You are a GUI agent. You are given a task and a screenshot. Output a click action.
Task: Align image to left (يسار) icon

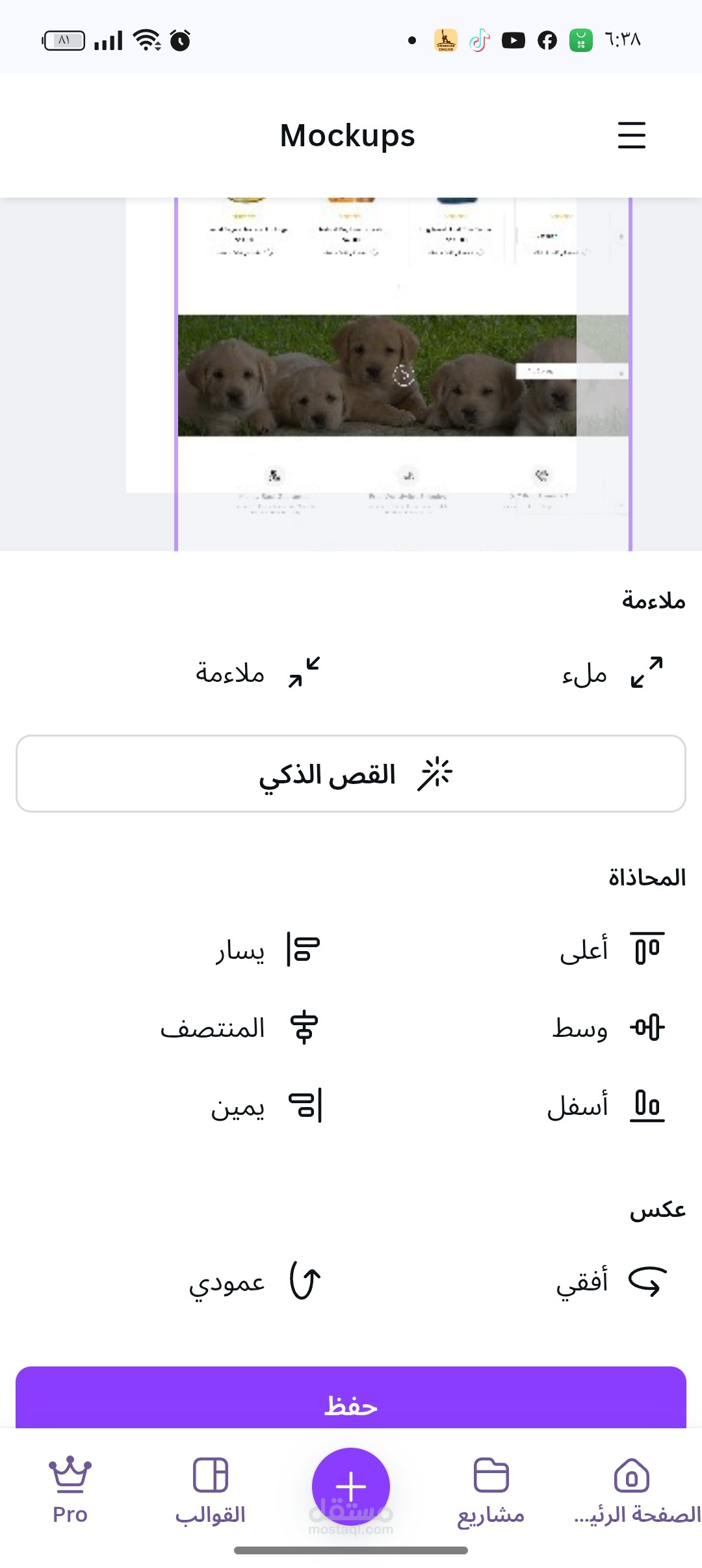pyautogui.click(x=304, y=949)
